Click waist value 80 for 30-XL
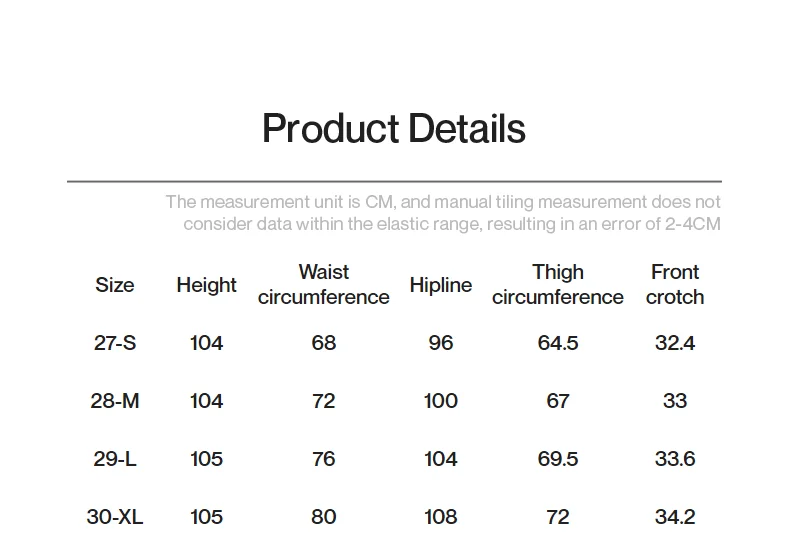Screen dimensions: 790x545 (323, 517)
